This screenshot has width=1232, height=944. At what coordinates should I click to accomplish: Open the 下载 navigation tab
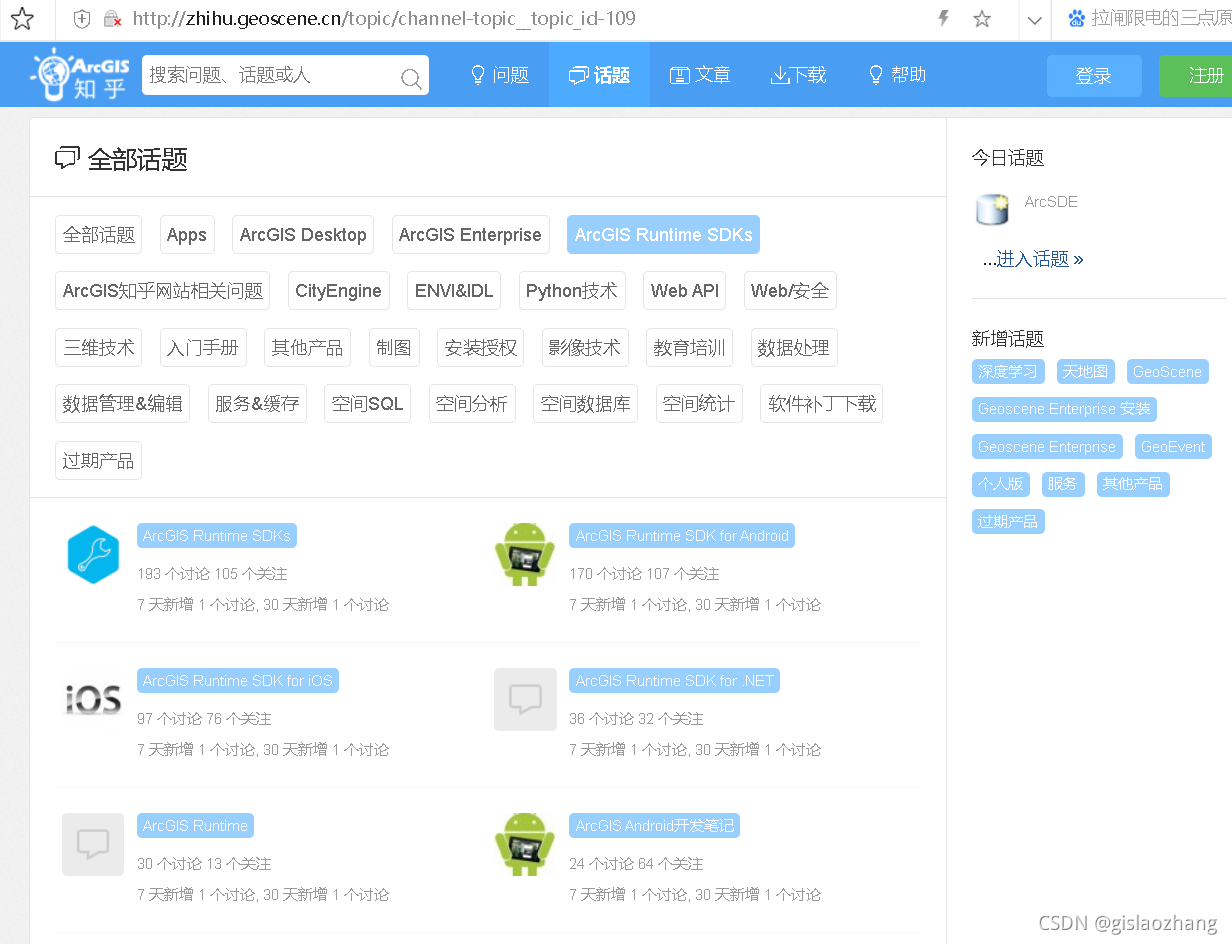pos(798,75)
